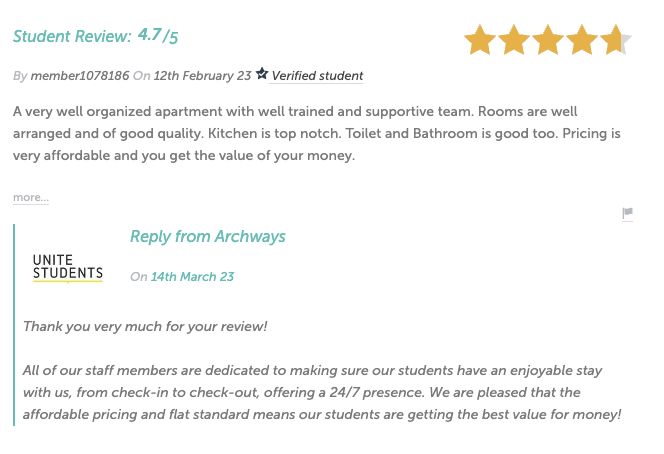Click the 12th February 23 review date

click(202, 76)
